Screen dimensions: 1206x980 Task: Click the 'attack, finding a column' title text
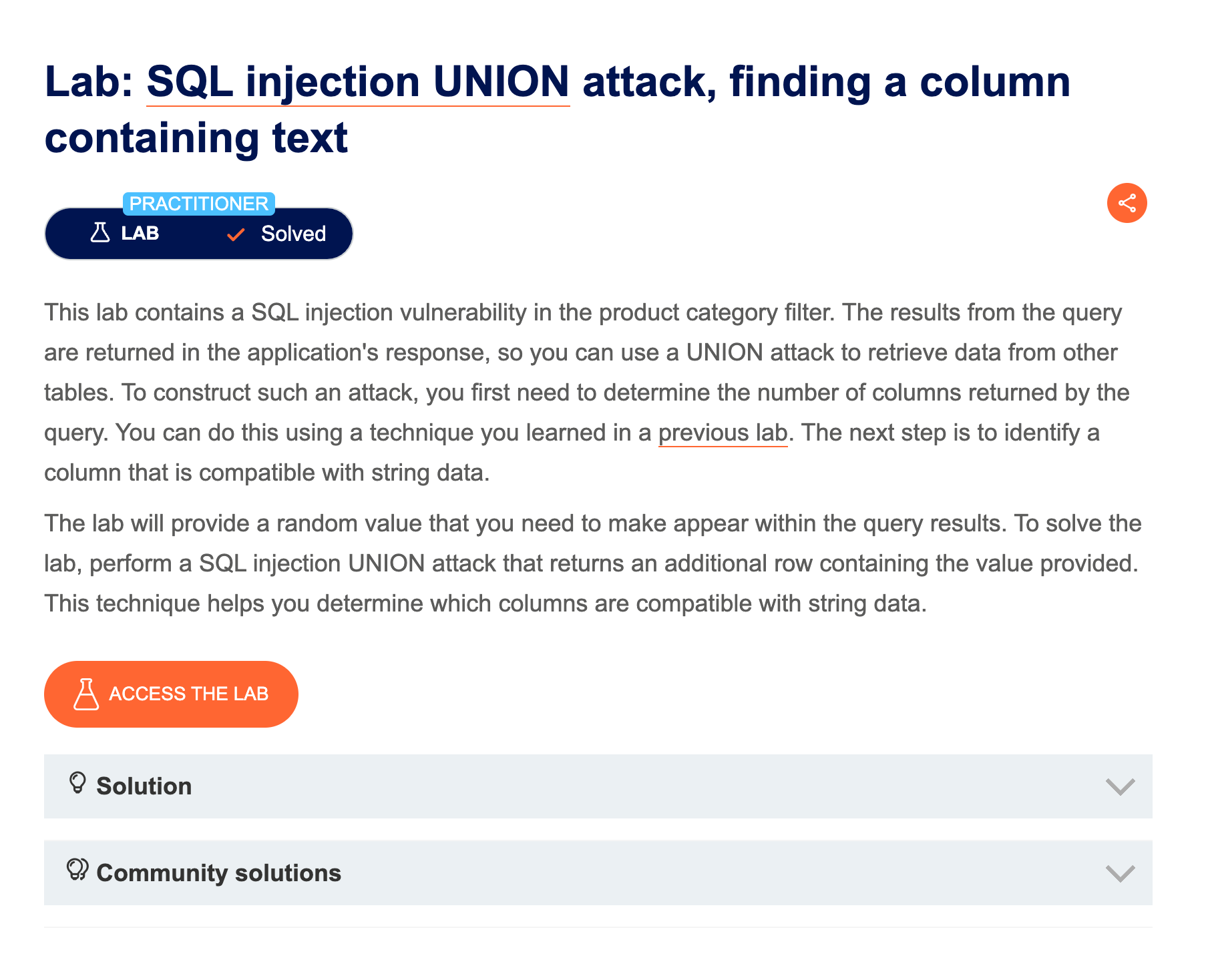point(826,82)
